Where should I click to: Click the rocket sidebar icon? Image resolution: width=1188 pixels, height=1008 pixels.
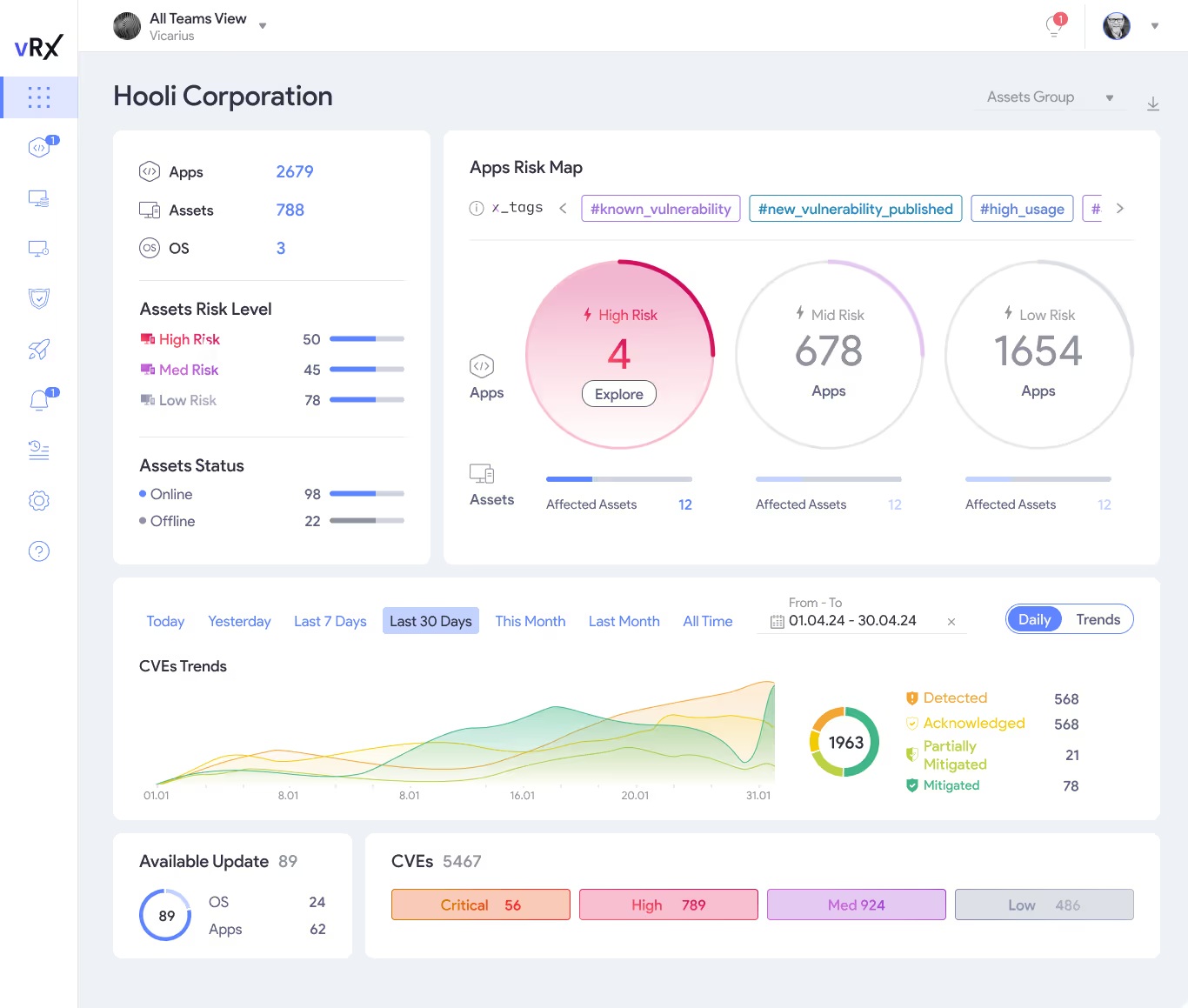coord(39,350)
